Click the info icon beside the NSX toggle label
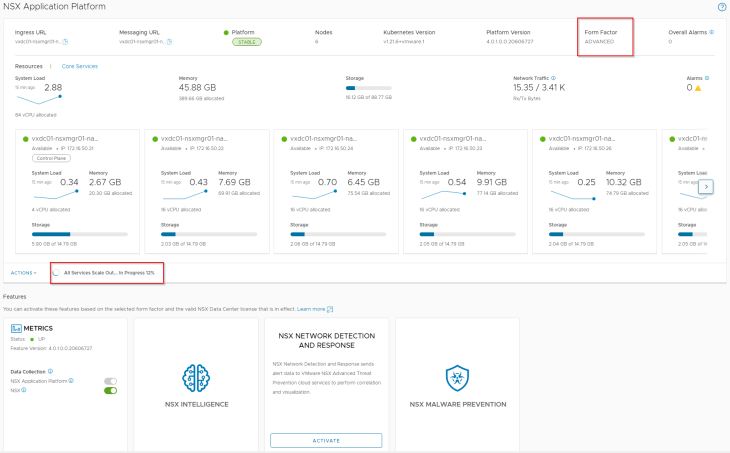The height and width of the screenshot is (453, 730). [24, 390]
